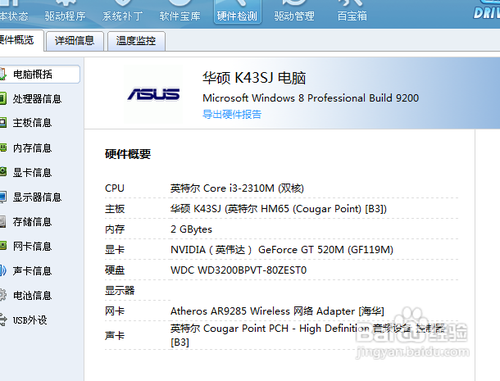500x381 pixels.
Task: Open the 软件宝库 toolbar section
Action: coord(180,12)
